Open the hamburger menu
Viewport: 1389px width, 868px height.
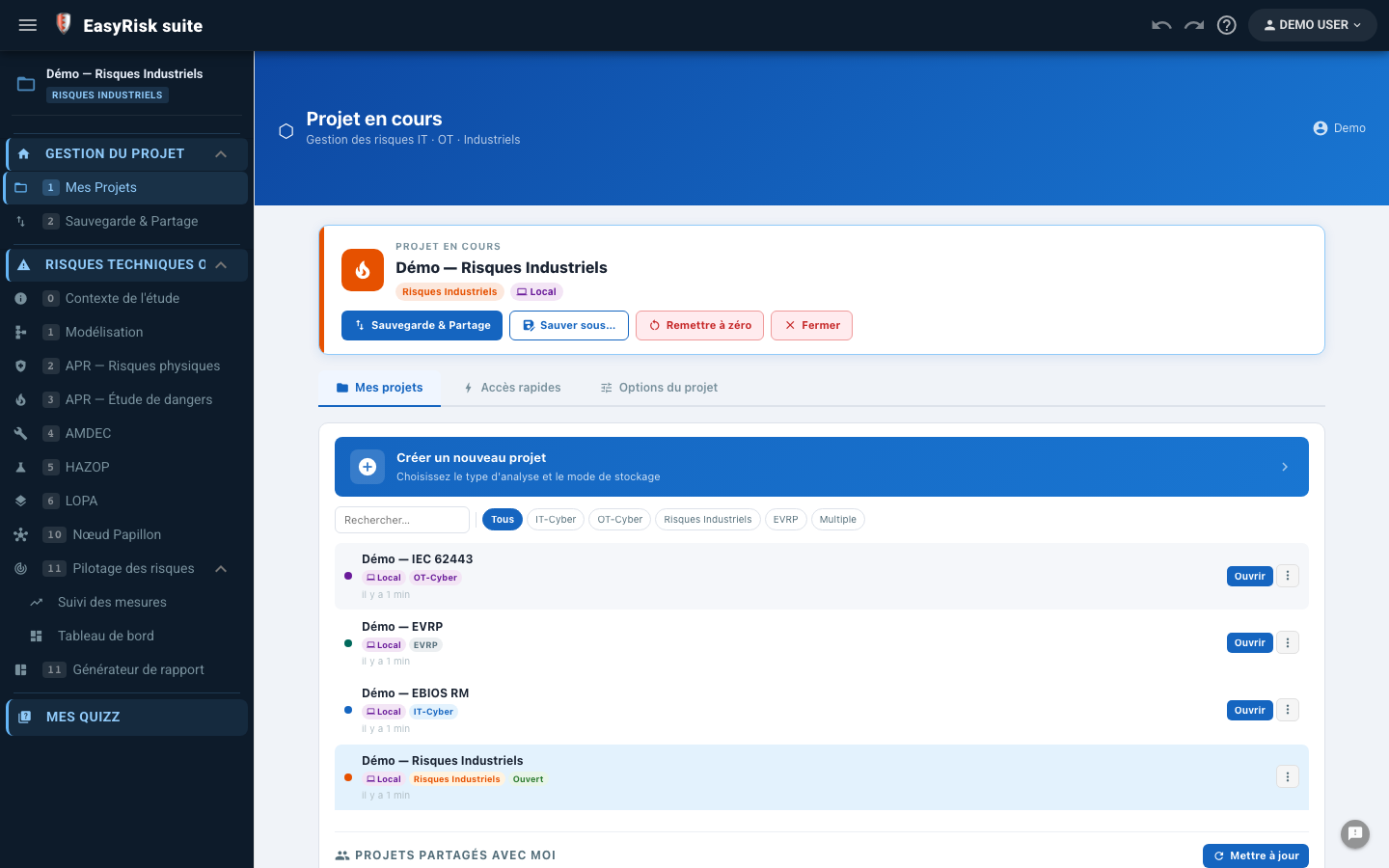coord(28,25)
